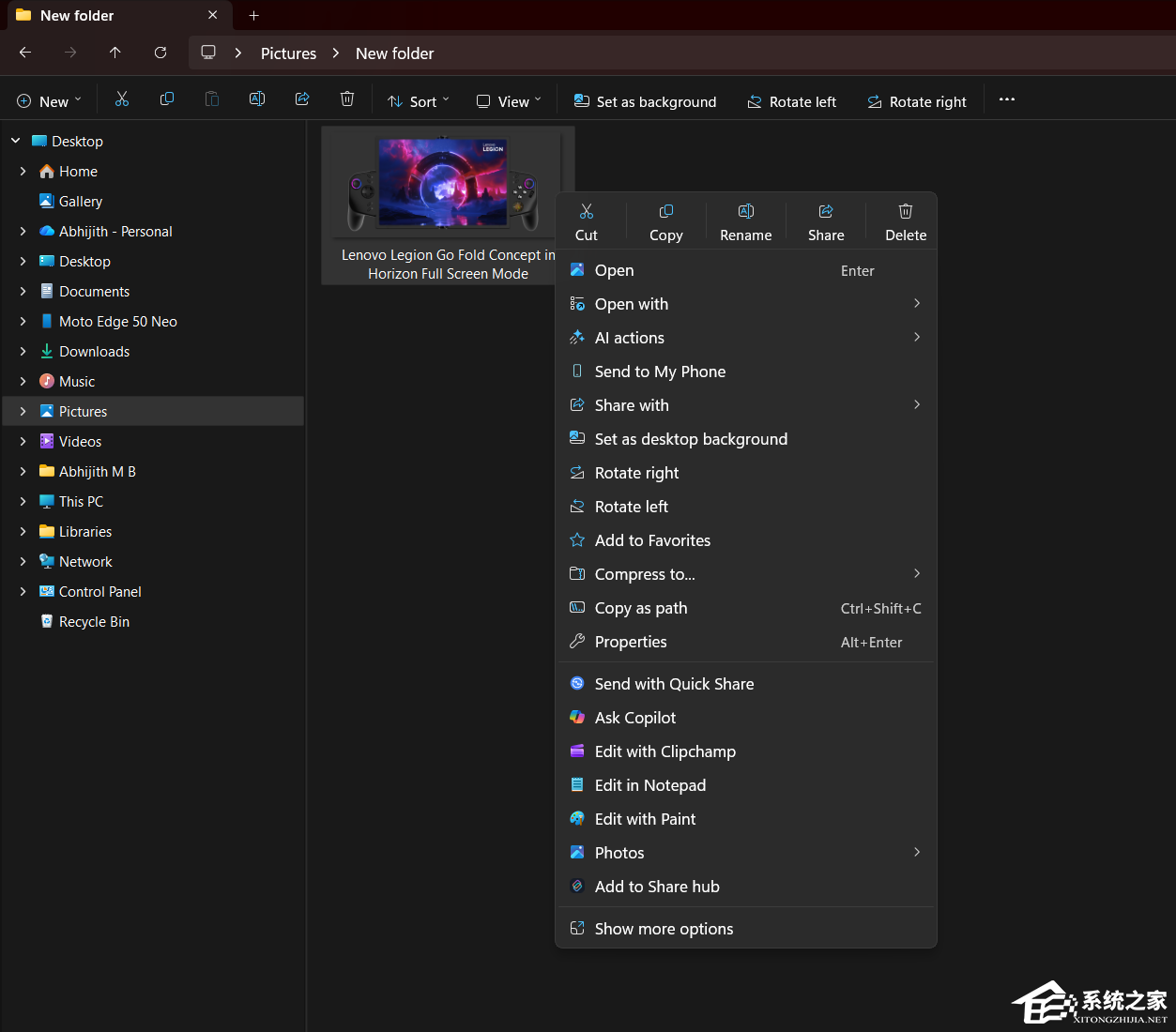
Task: Choose Rotate left in context menu
Action: click(746, 507)
